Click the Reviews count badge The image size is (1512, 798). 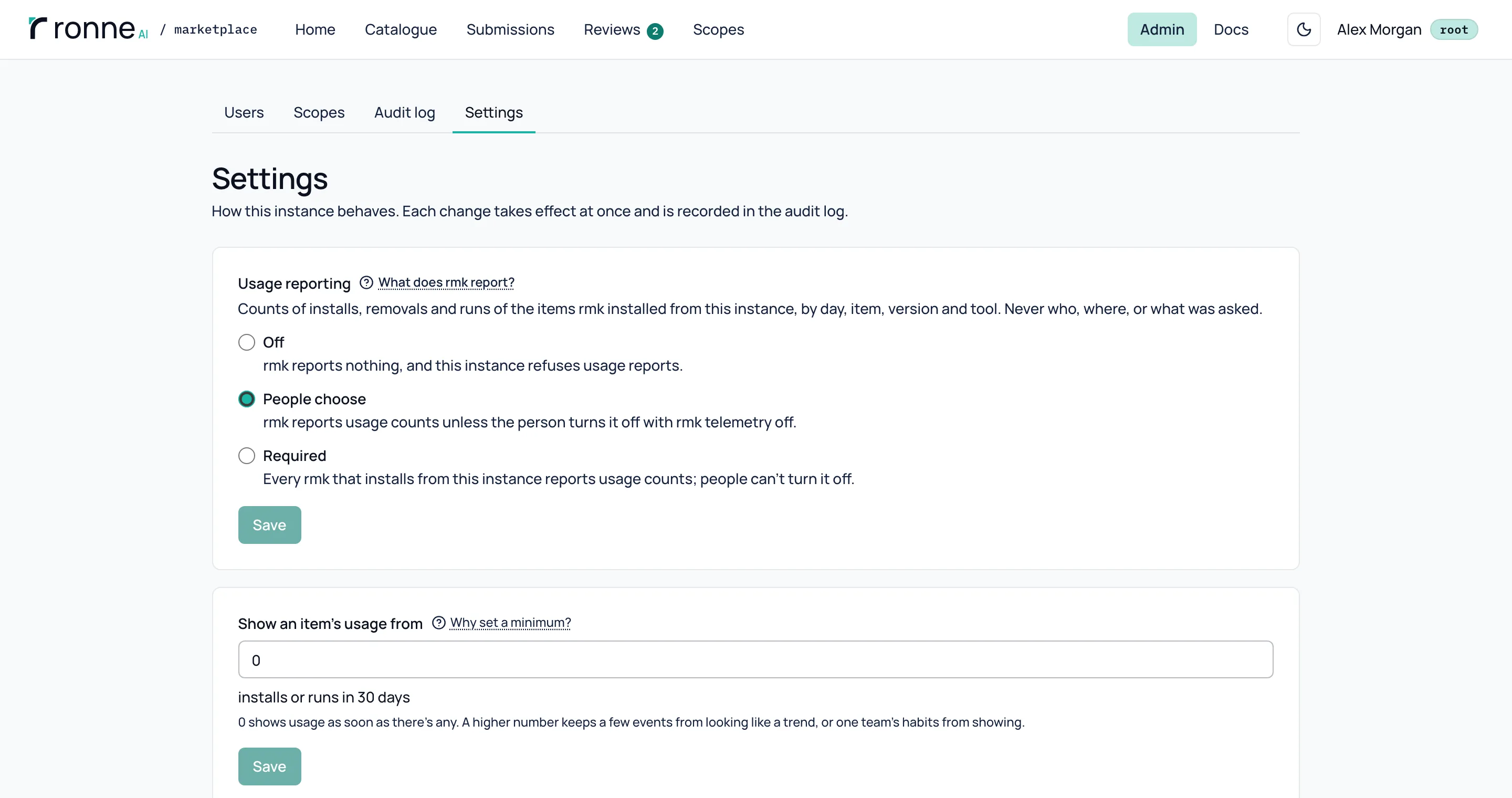click(655, 31)
